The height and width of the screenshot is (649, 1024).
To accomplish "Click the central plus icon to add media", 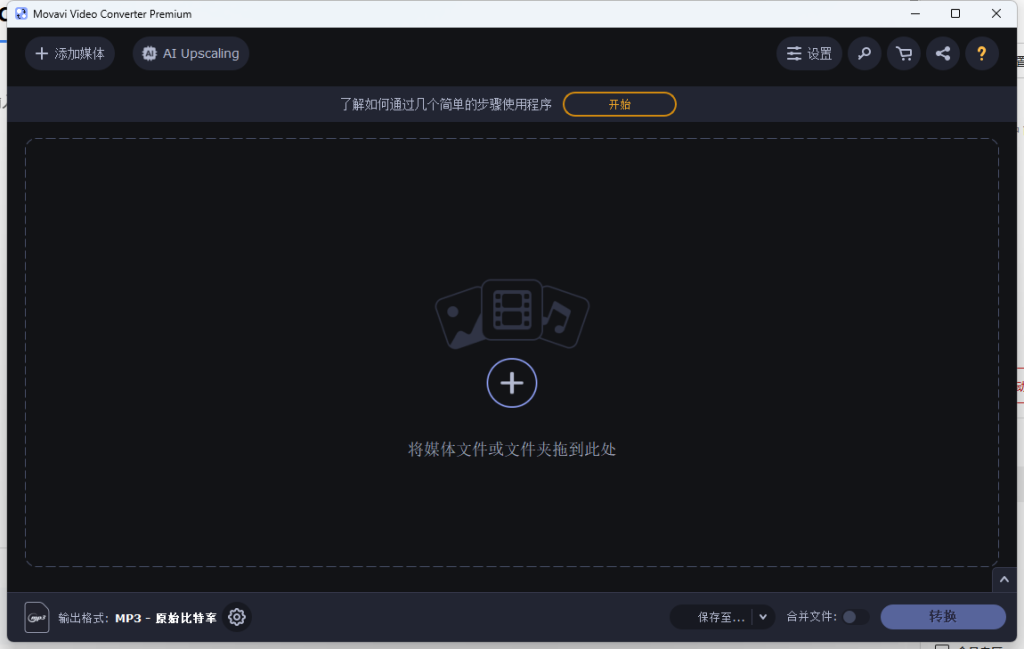I will pyautogui.click(x=511, y=383).
